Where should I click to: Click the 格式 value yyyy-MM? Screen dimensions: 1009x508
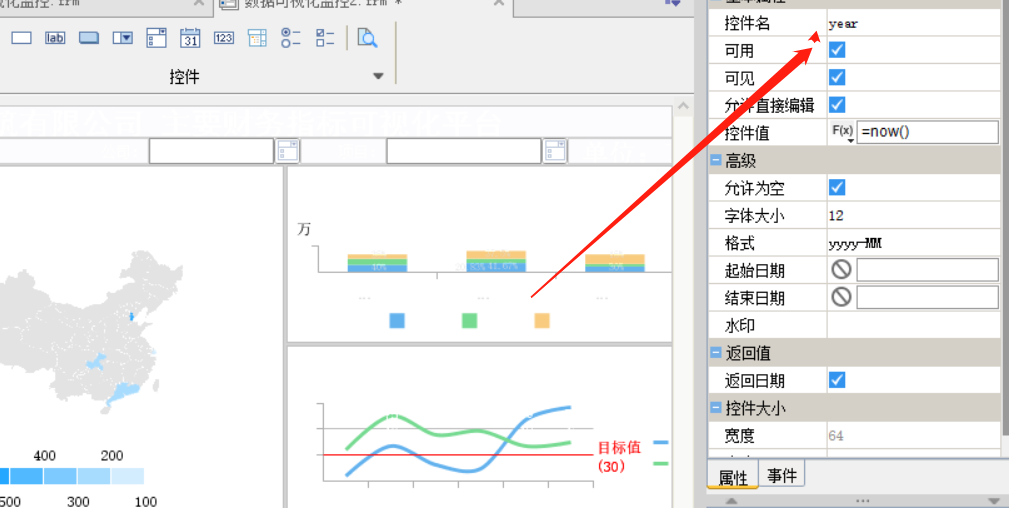click(x=855, y=243)
